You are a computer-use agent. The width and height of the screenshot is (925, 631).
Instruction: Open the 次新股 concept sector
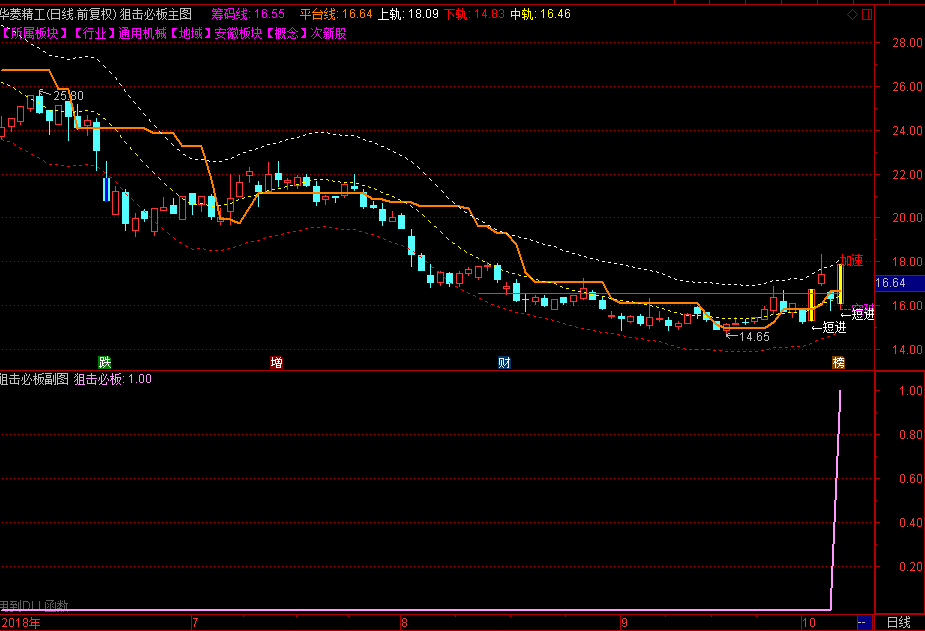329,33
